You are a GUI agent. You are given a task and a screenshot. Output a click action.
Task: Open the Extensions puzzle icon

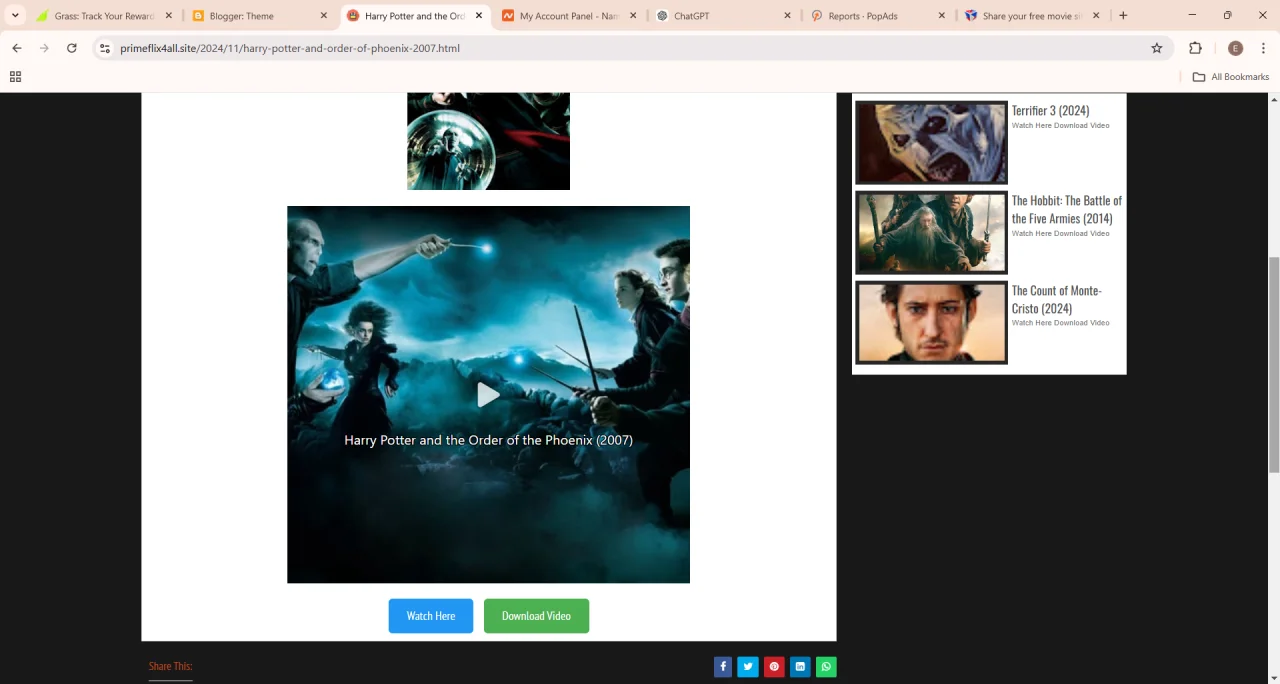[x=1195, y=48]
